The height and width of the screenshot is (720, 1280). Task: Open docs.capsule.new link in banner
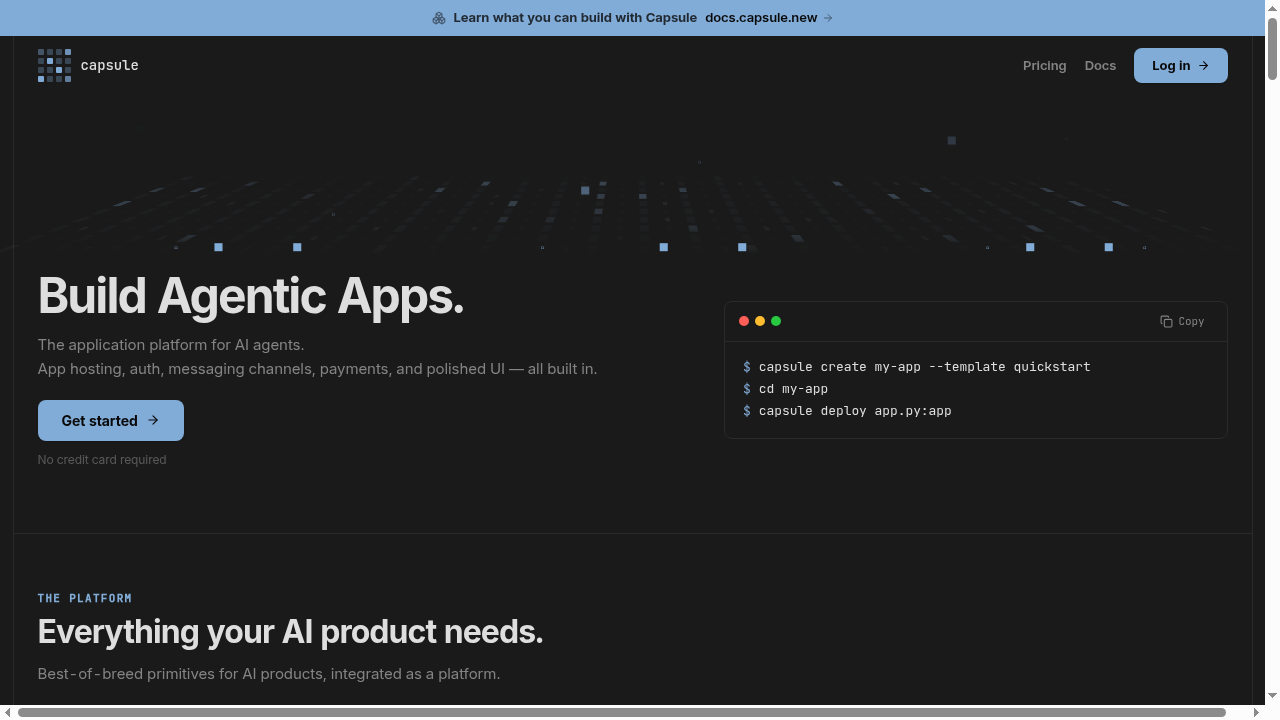pyautogui.click(x=761, y=18)
